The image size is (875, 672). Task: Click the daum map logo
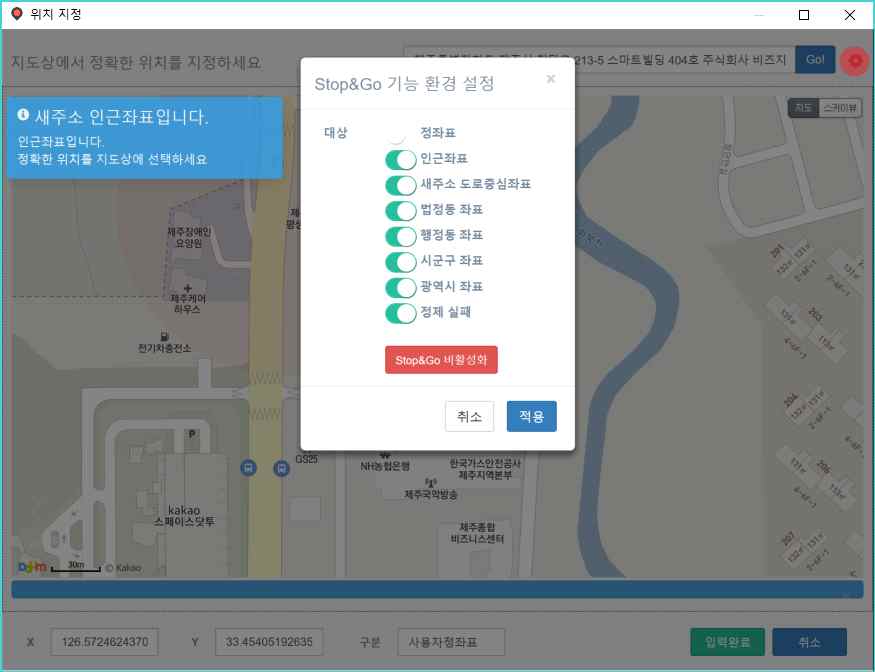[x=32, y=568]
